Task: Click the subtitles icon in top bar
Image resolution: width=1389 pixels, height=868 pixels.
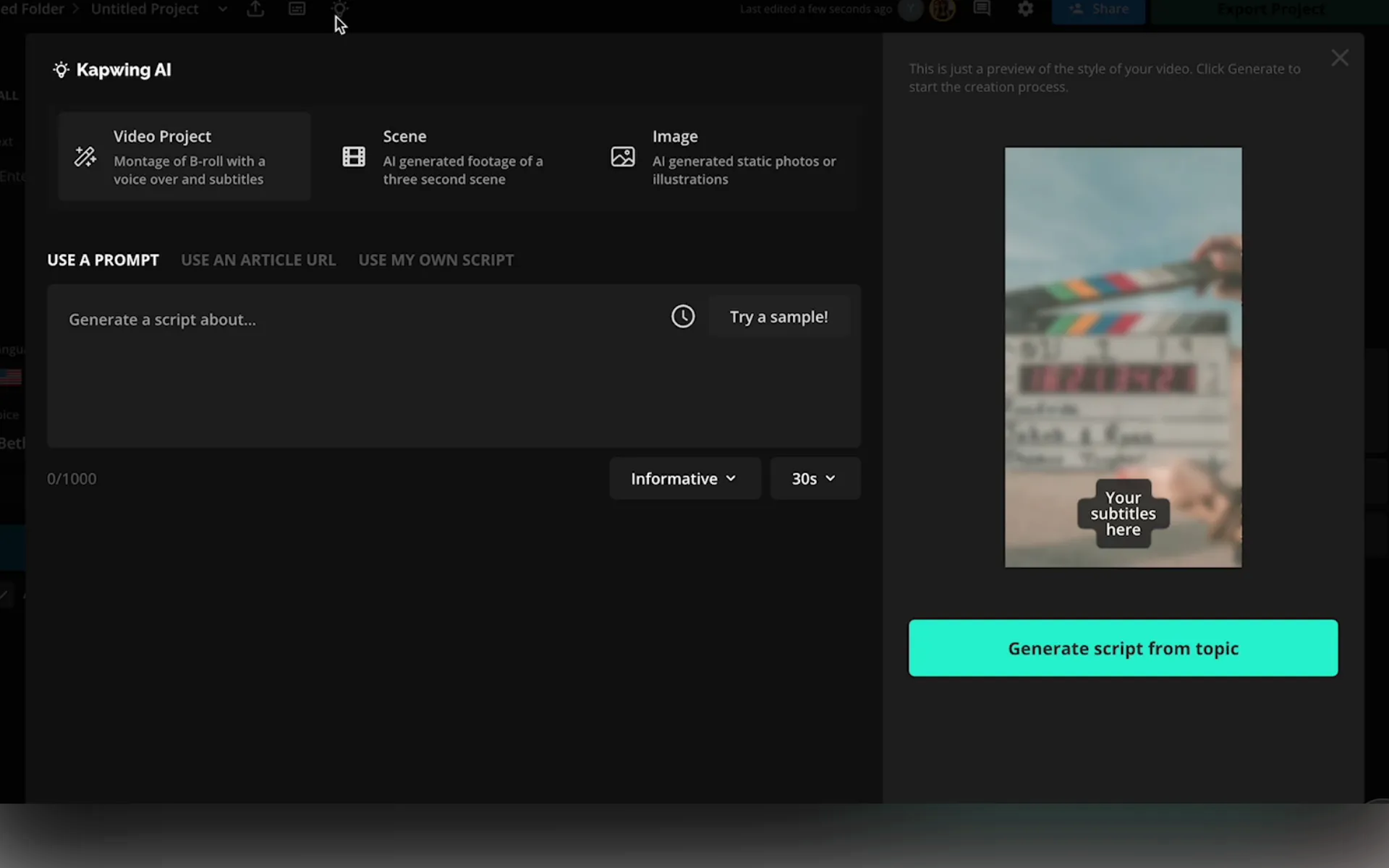Action: click(x=297, y=9)
